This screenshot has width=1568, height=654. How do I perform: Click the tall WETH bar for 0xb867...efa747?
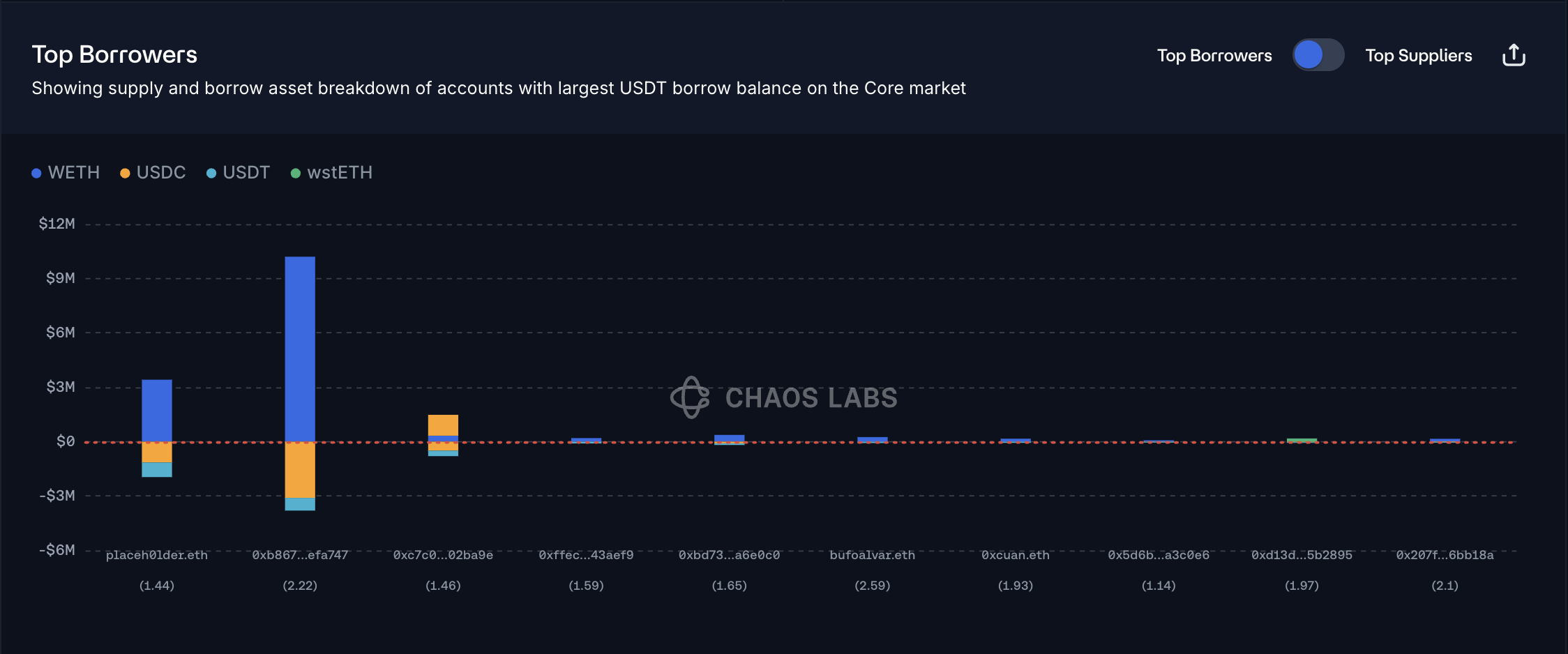[300, 349]
